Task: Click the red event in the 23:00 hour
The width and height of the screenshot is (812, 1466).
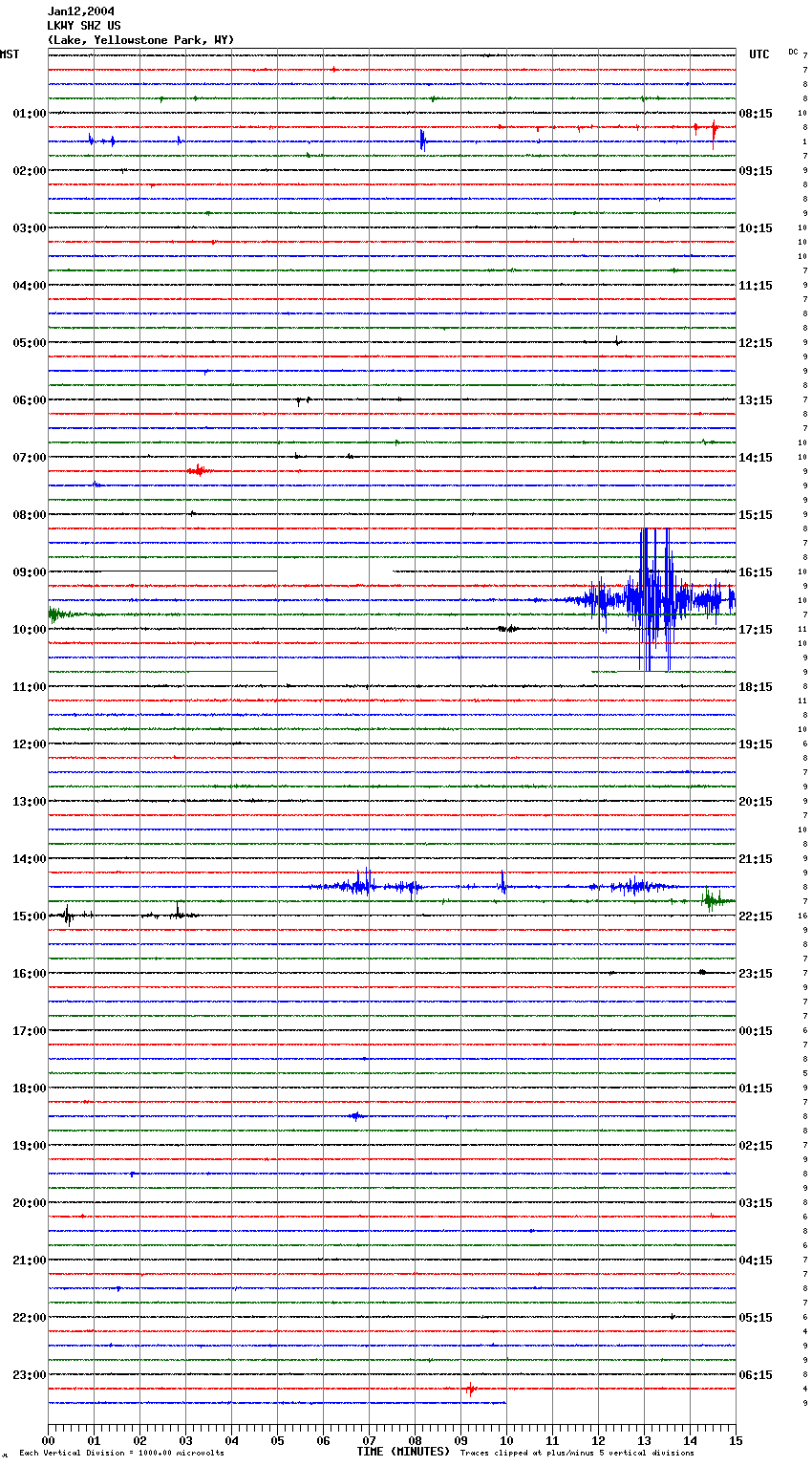Action: (x=470, y=1389)
